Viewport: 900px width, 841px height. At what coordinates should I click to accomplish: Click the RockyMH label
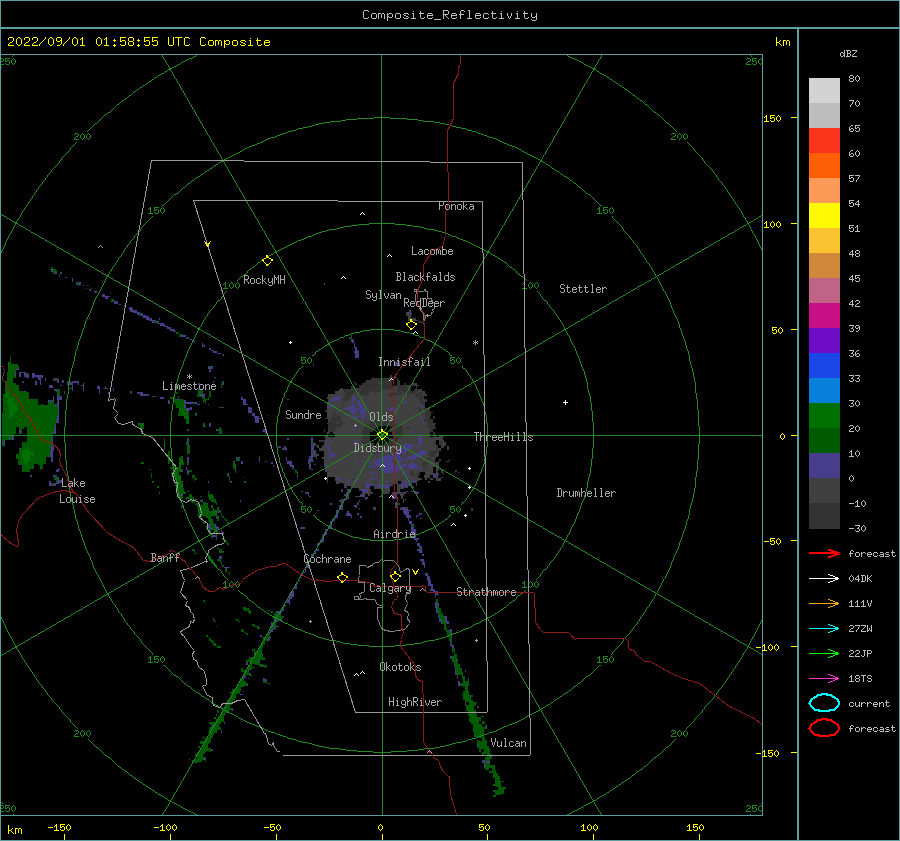[x=264, y=280]
